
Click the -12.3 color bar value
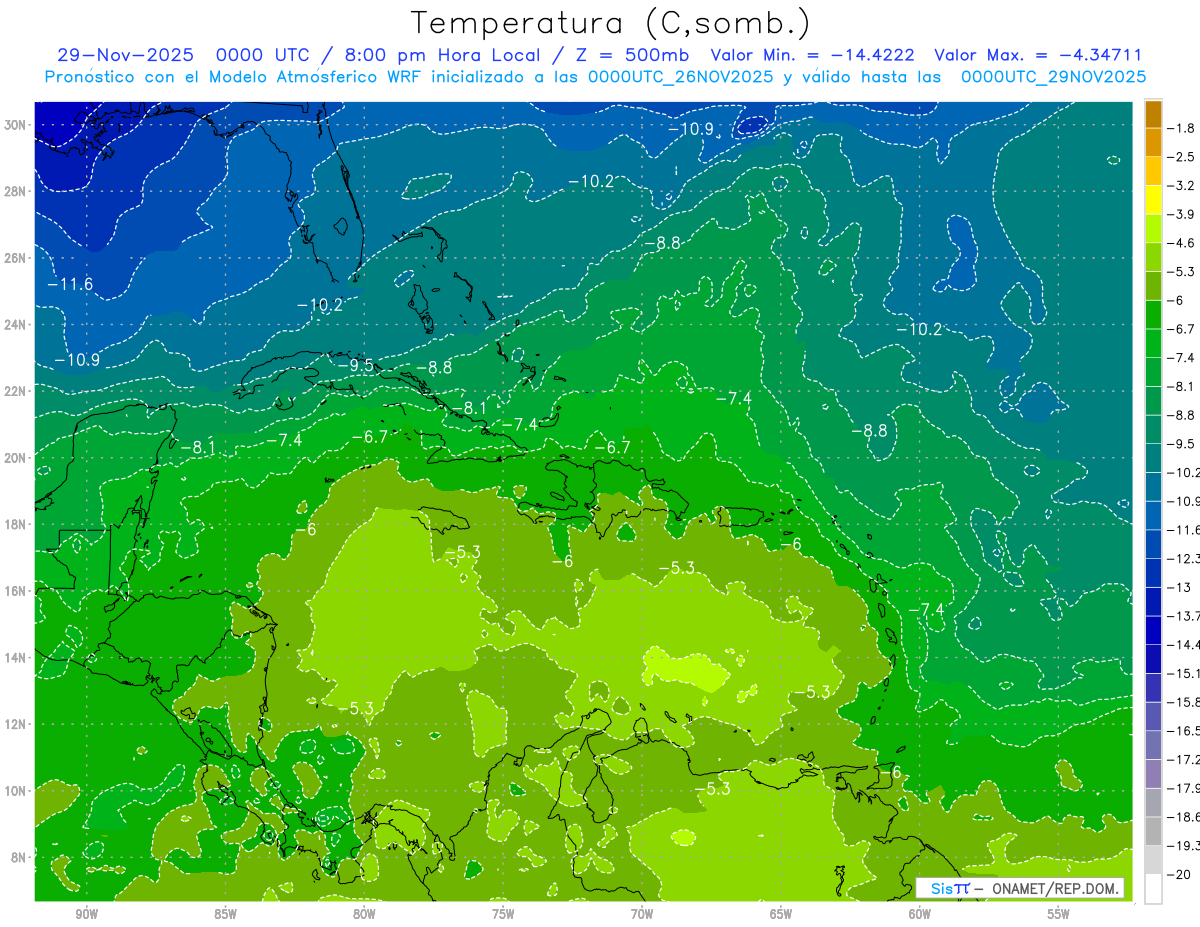click(1185, 558)
